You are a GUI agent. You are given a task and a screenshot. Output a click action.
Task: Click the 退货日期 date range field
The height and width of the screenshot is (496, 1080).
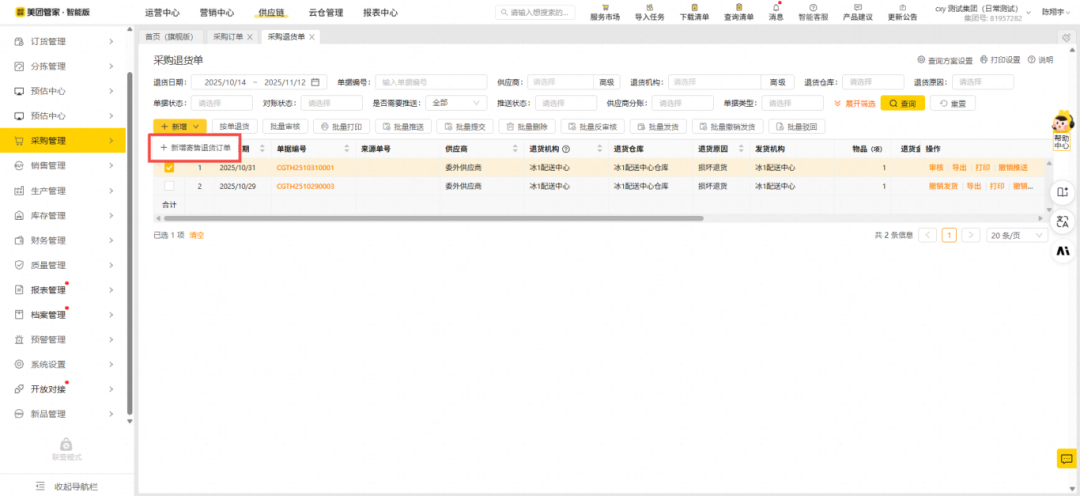(258, 82)
